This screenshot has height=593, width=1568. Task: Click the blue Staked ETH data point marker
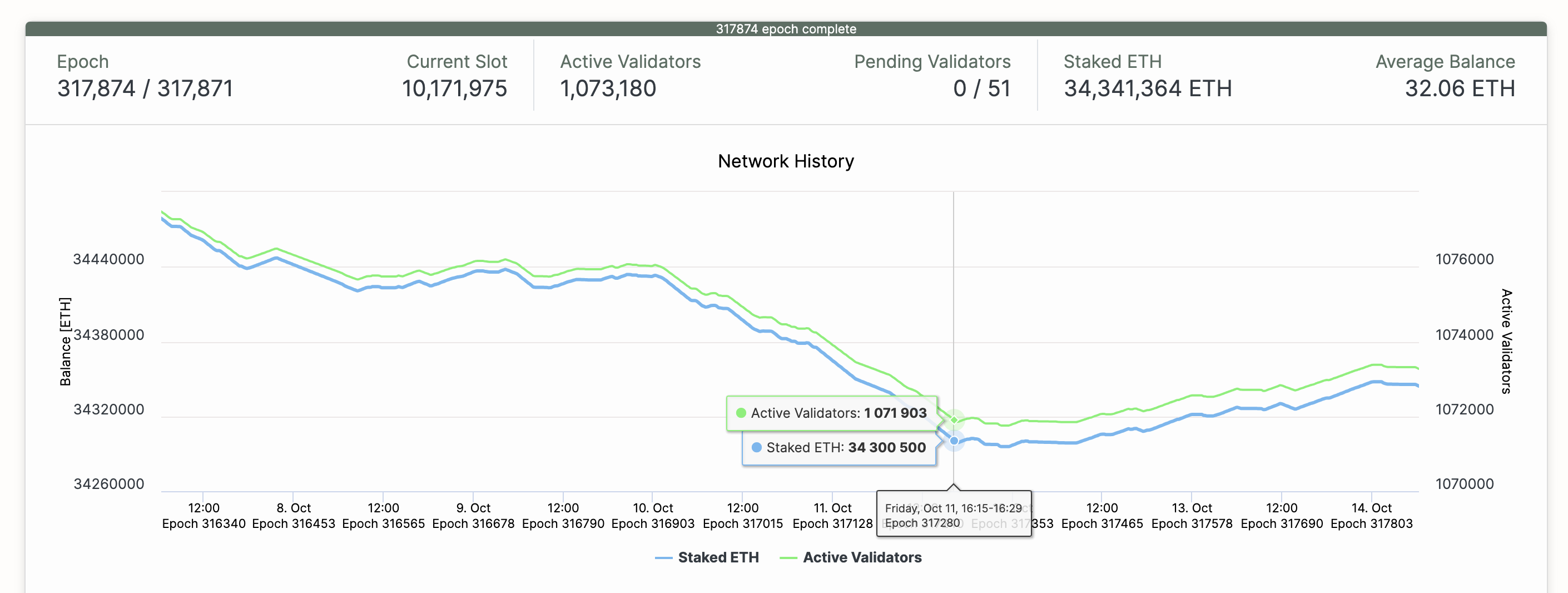[x=954, y=440]
